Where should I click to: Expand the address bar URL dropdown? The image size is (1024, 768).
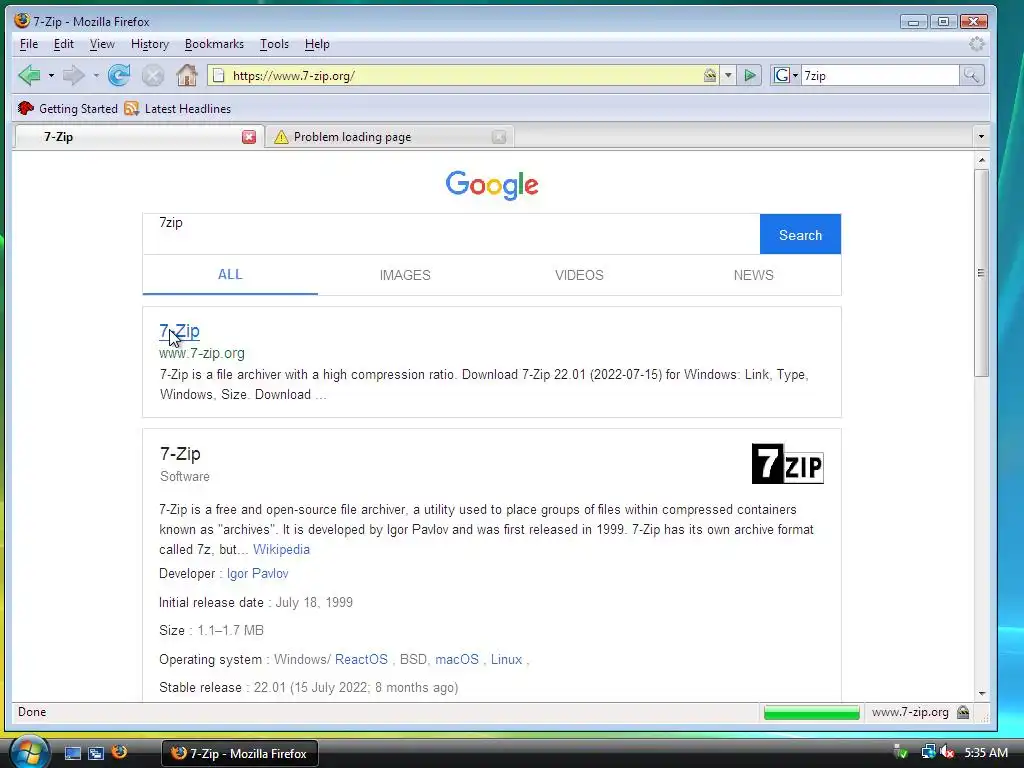728,76
